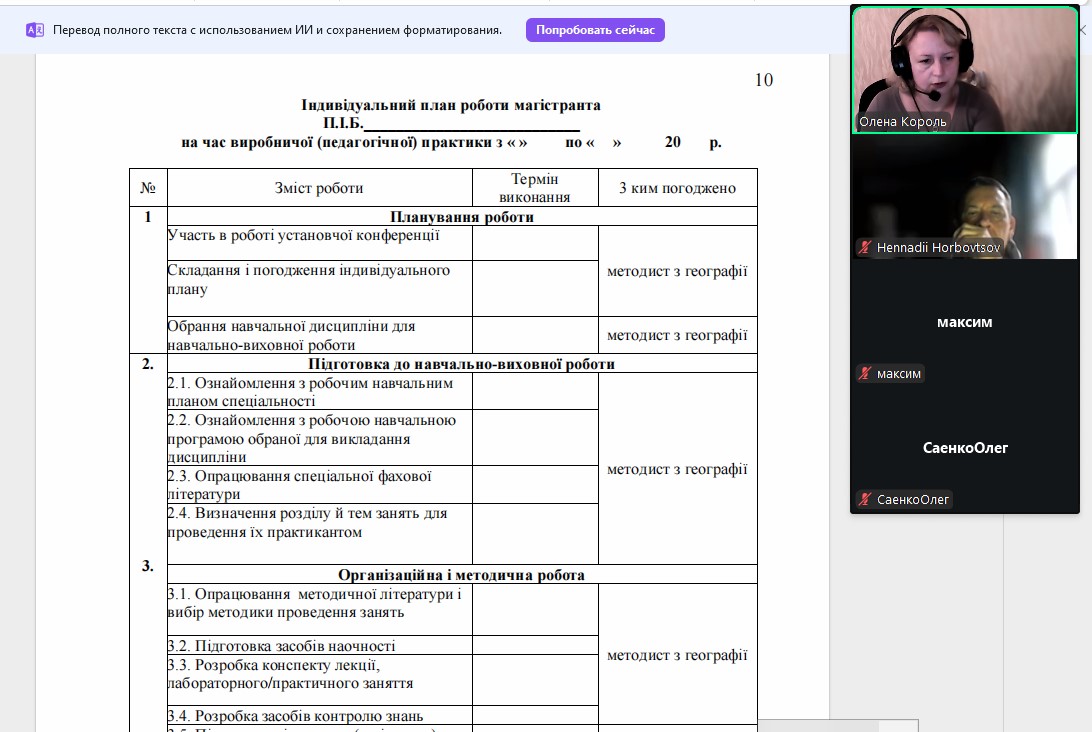
Task: Select the максим participant tile
Action: click(964, 322)
